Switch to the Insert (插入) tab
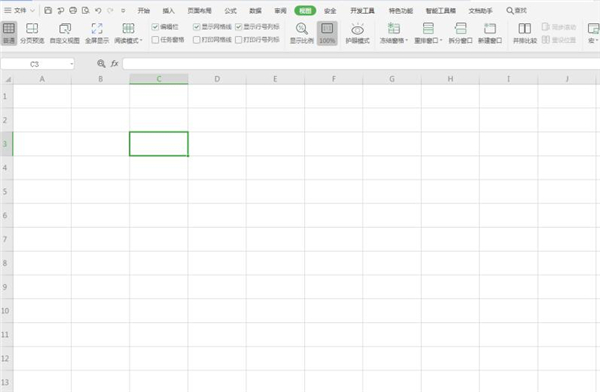This screenshot has height=392, width=600. coord(168,11)
